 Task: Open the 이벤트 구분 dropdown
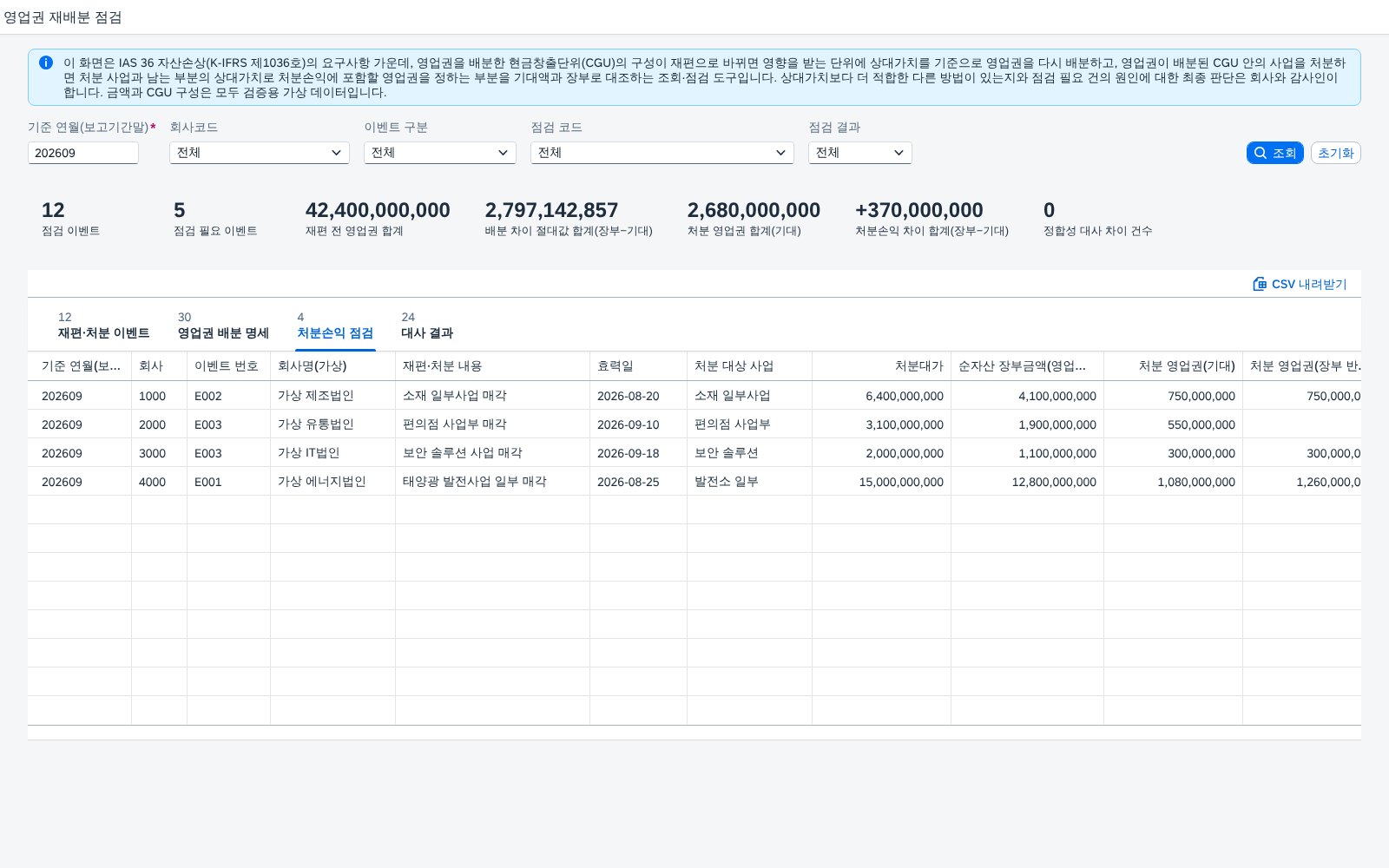tap(440, 153)
